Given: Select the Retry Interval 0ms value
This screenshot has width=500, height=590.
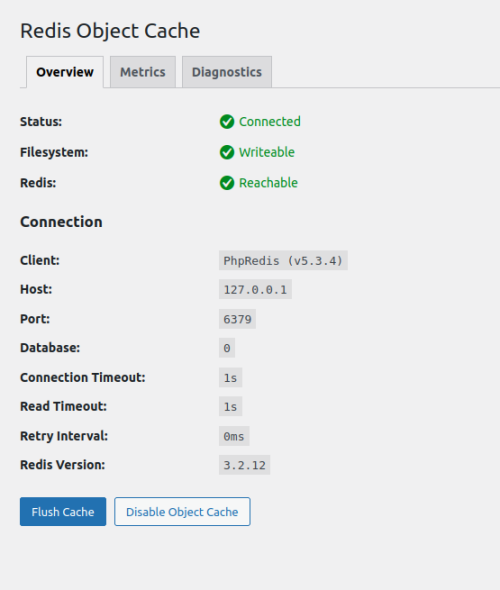Looking at the screenshot, I should coord(234,436).
